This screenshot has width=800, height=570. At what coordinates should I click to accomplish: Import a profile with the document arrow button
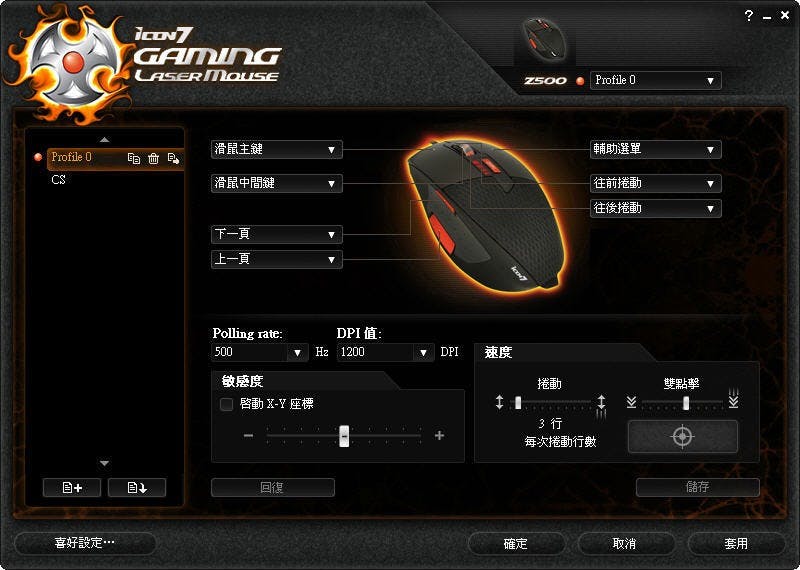[137, 488]
